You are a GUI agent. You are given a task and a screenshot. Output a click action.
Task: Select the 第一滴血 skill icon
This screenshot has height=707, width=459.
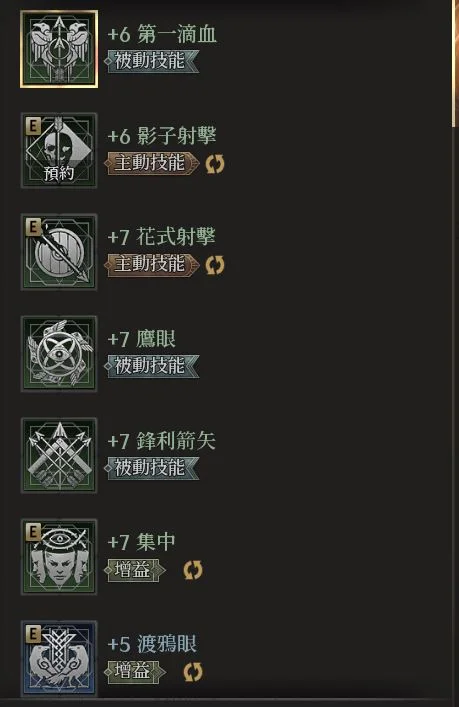point(59,49)
